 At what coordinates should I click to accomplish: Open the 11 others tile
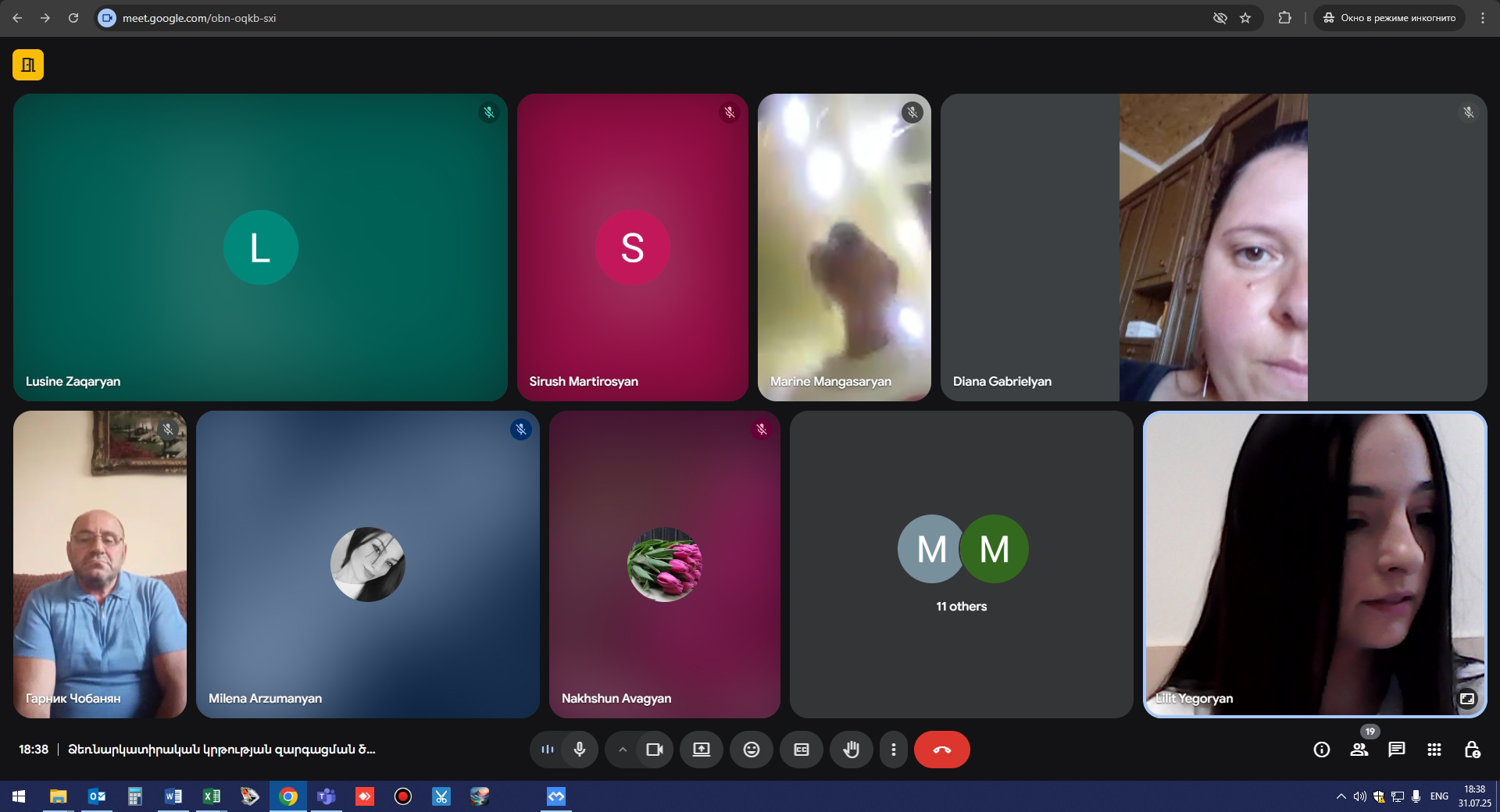(x=962, y=564)
